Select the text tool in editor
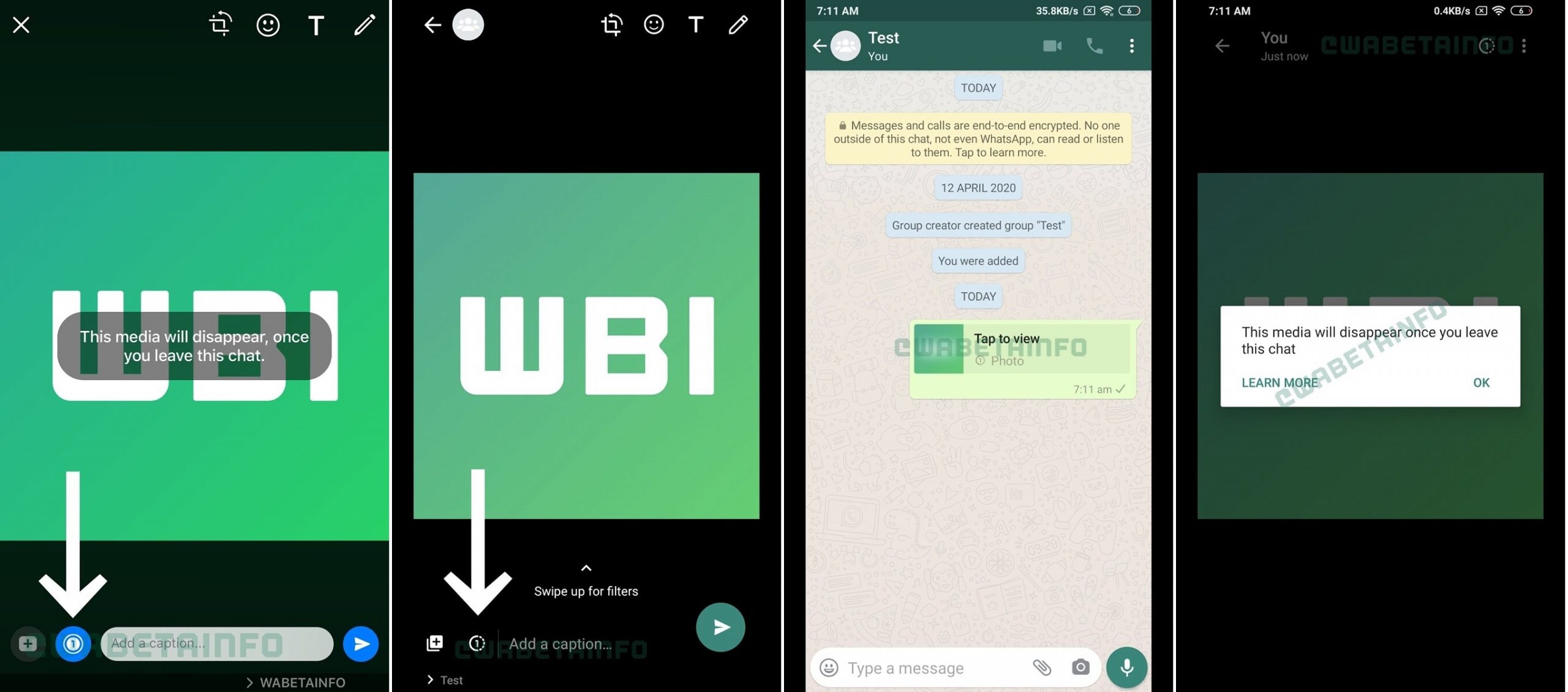Viewport: 1568px width, 692px height. tap(316, 22)
